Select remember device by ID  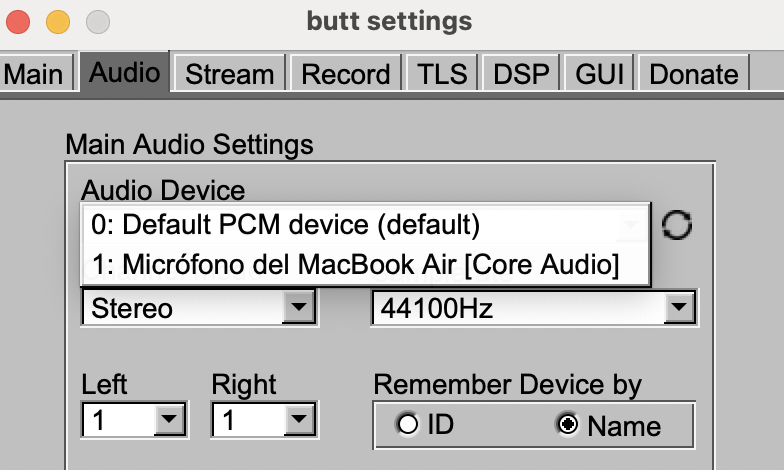[x=408, y=425]
